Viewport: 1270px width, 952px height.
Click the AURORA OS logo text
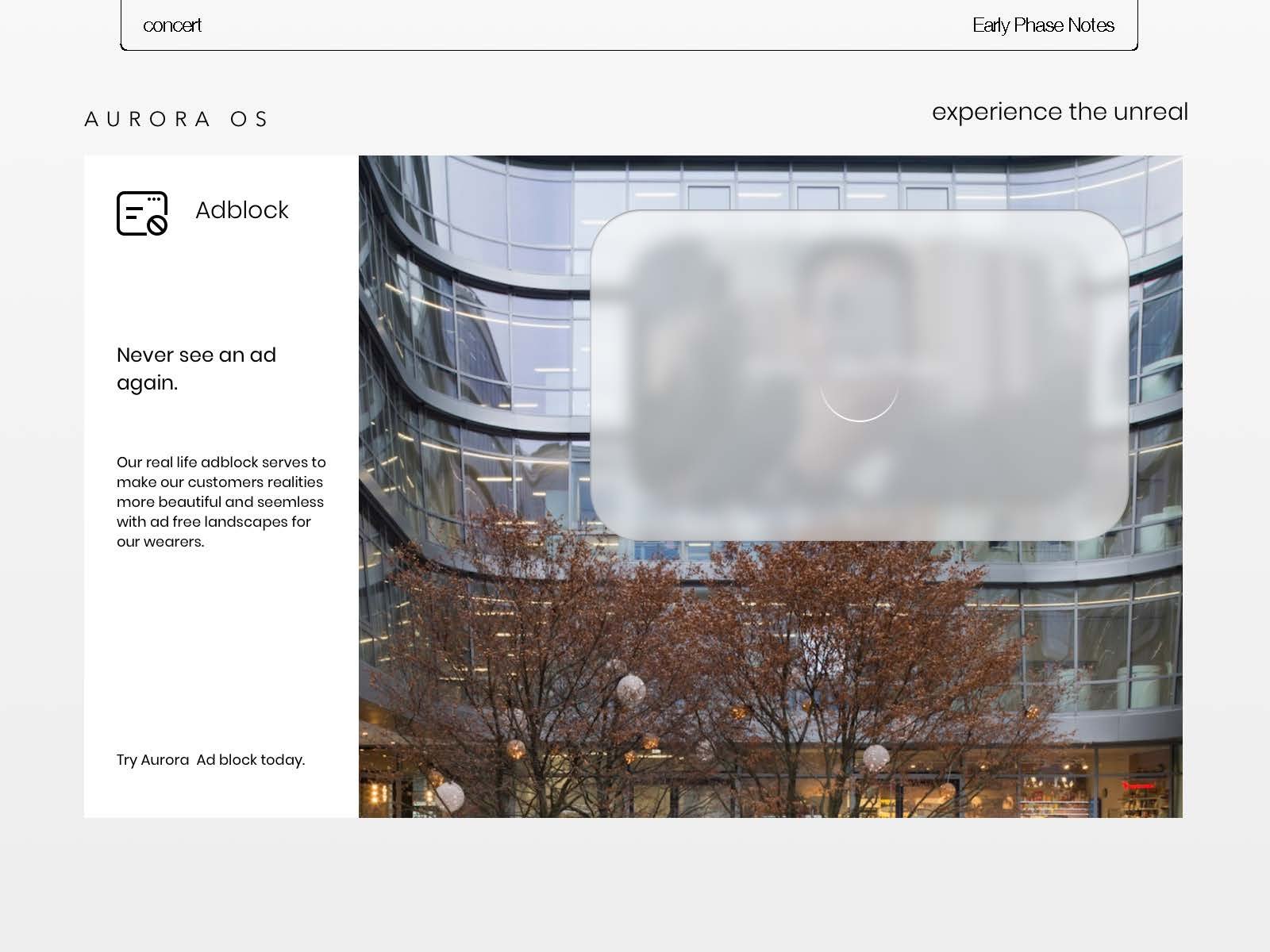pyautogui.click(x=176, y=119)
